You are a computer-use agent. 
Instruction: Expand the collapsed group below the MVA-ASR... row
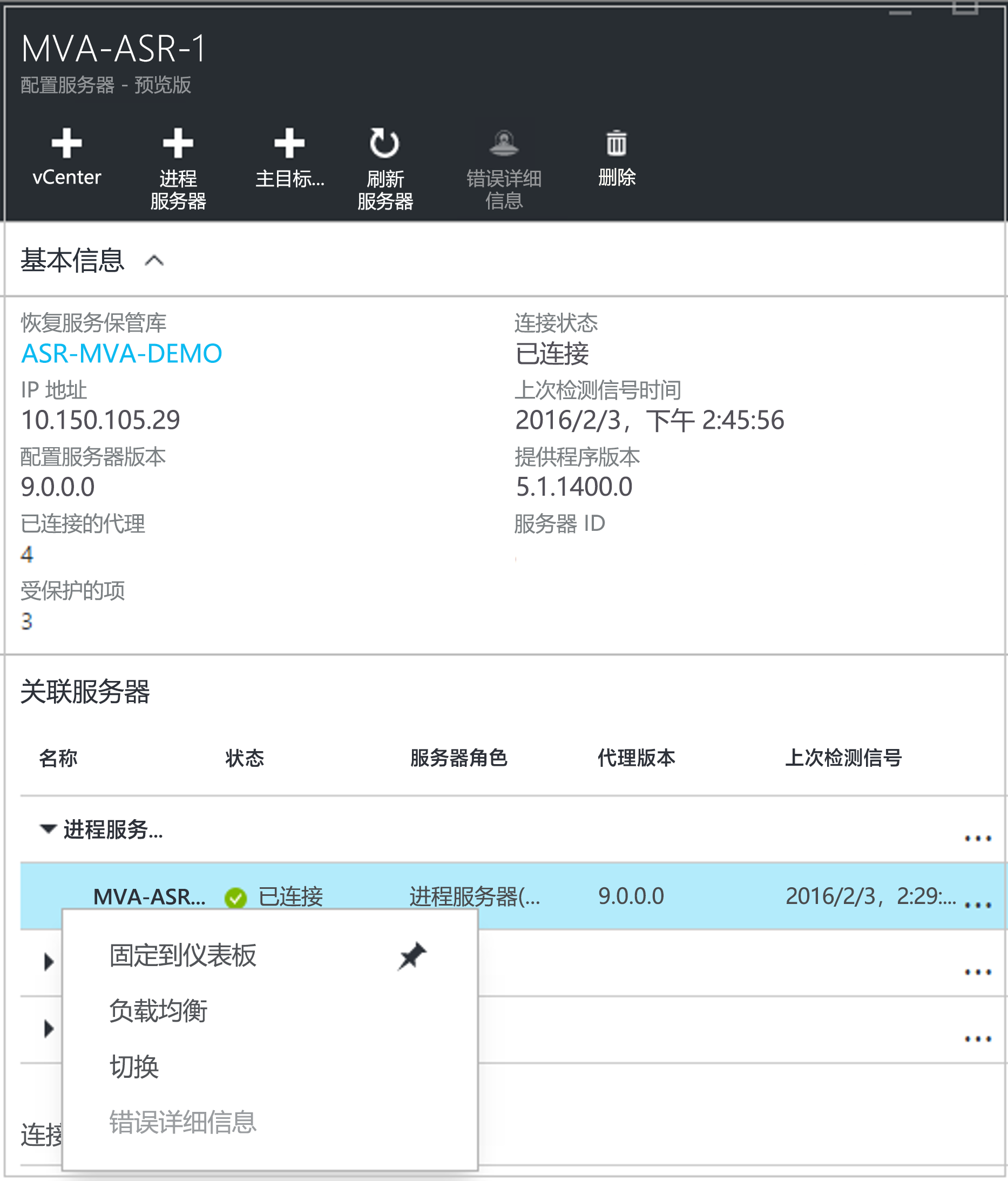49,962
